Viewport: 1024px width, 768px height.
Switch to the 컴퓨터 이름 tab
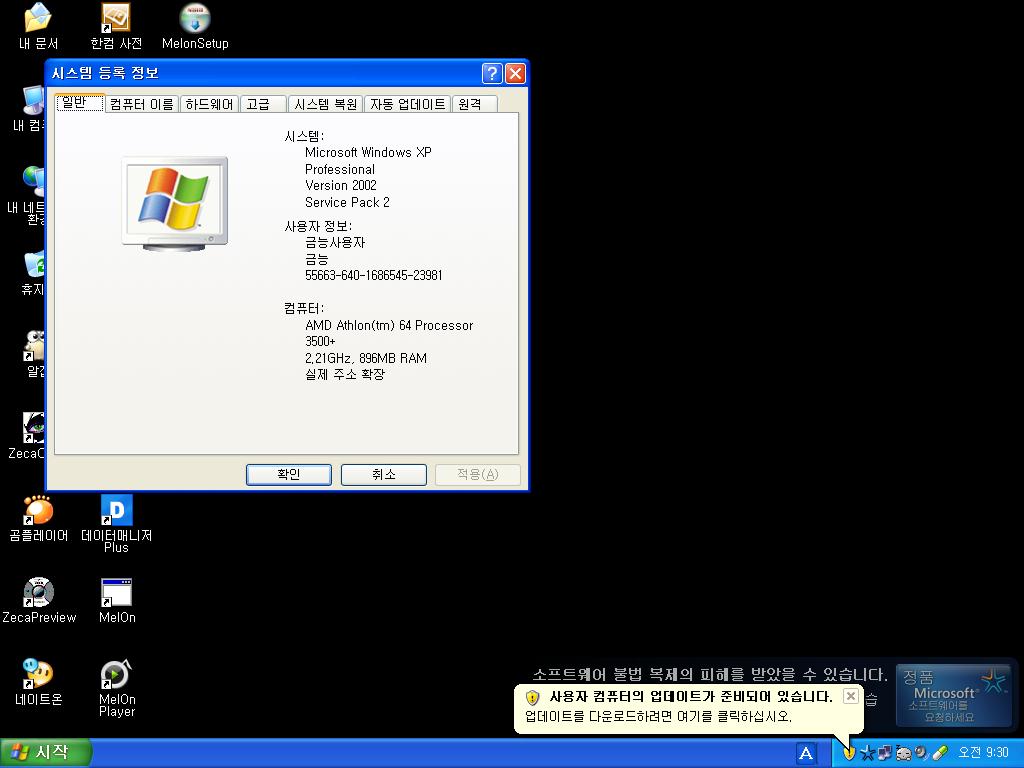pos(142,104)
